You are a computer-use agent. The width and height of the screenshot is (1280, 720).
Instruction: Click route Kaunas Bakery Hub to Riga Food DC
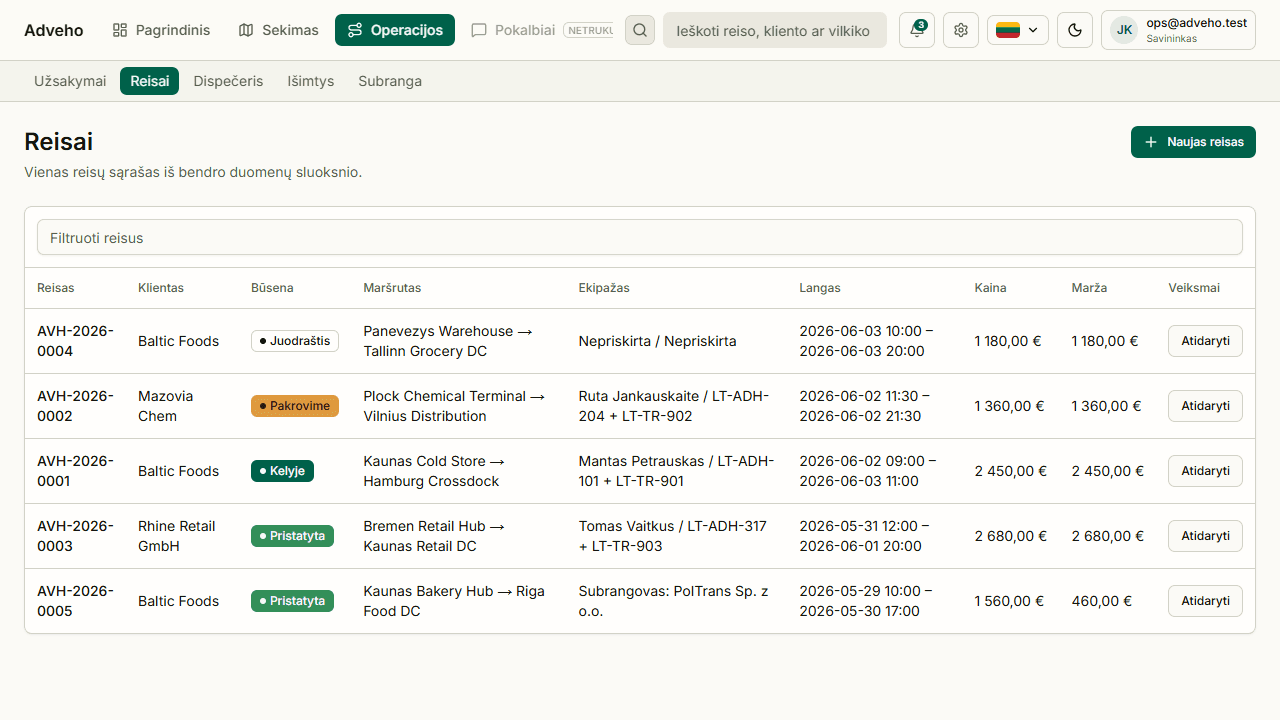click(x=454, y=601)
